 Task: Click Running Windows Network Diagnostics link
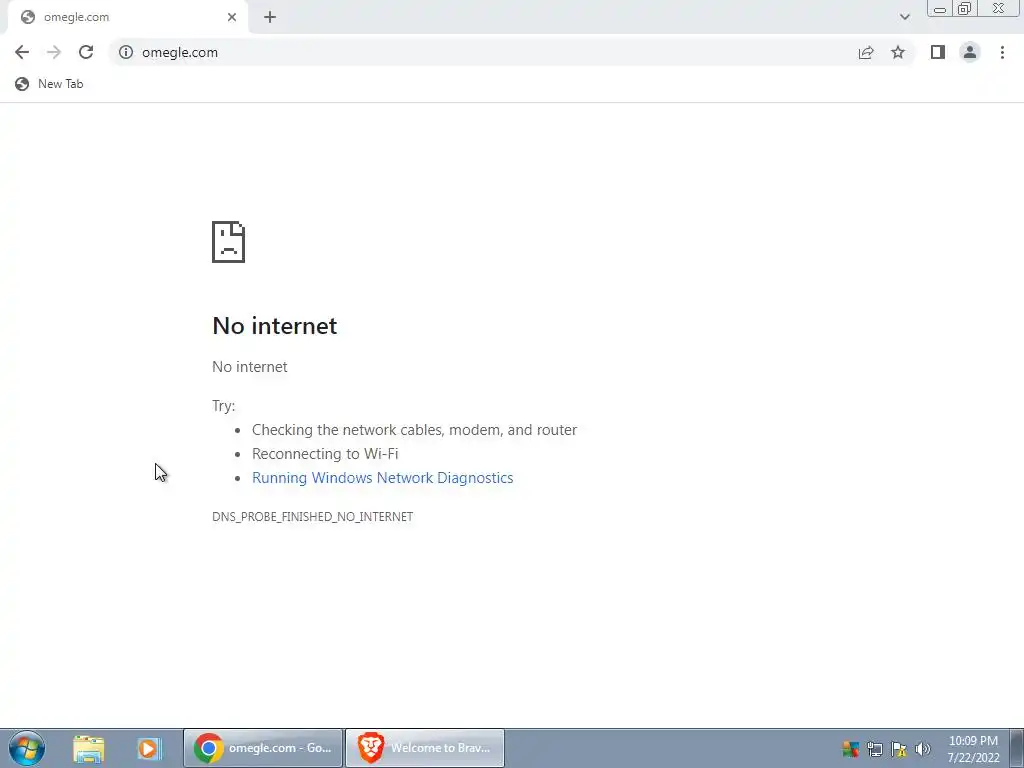click(x=383, y=478)
